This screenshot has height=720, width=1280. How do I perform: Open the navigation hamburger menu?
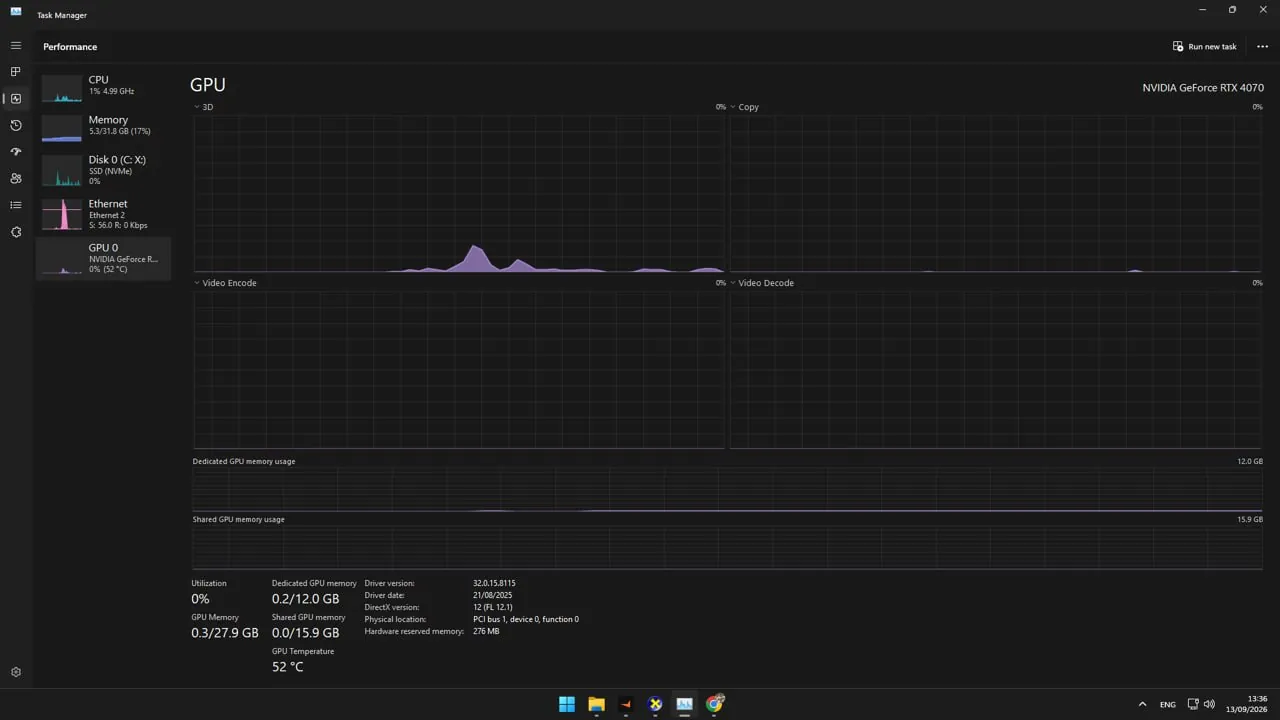pos(16,46)
